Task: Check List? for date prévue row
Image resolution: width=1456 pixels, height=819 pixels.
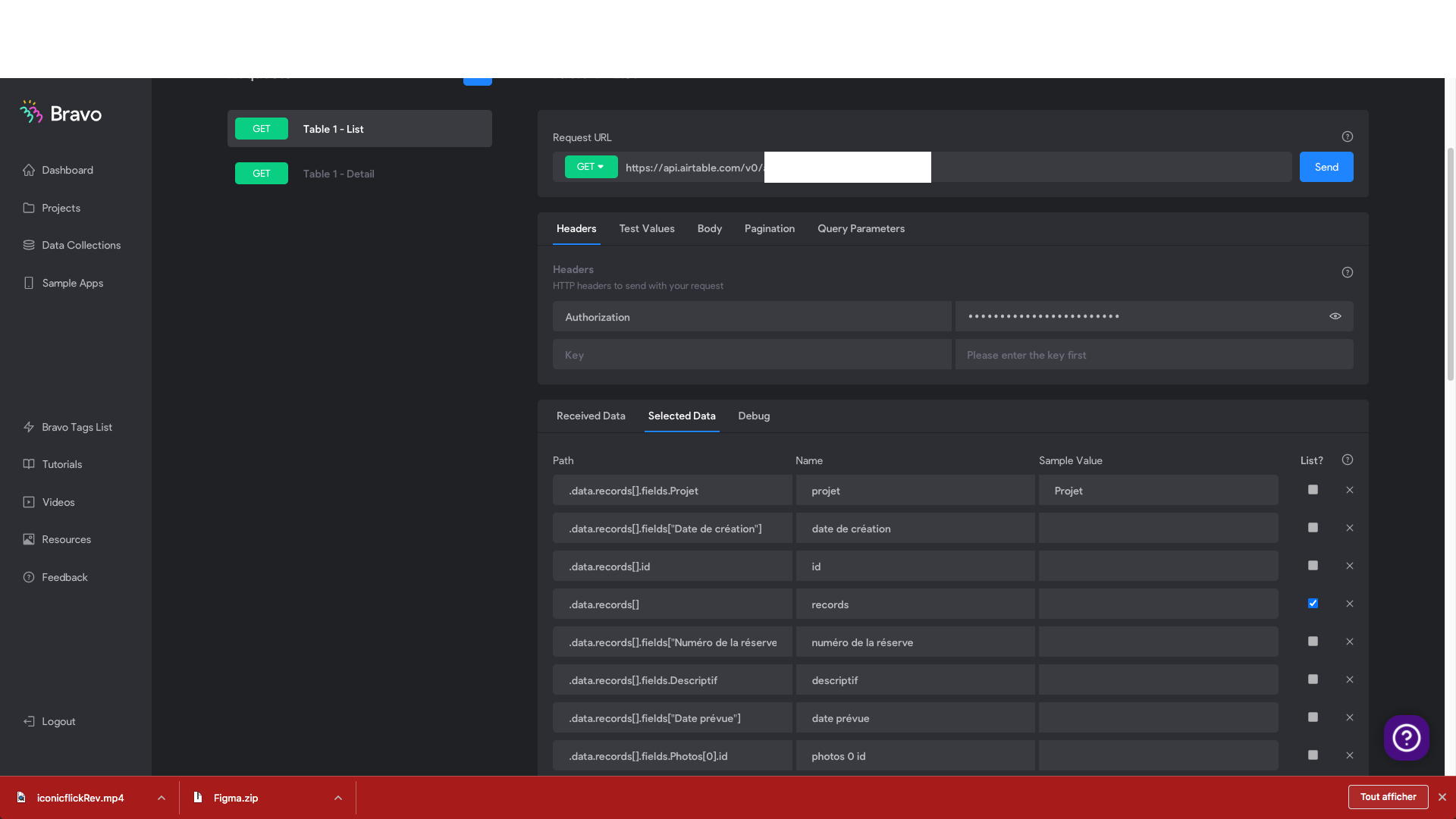Action: 1313,717
